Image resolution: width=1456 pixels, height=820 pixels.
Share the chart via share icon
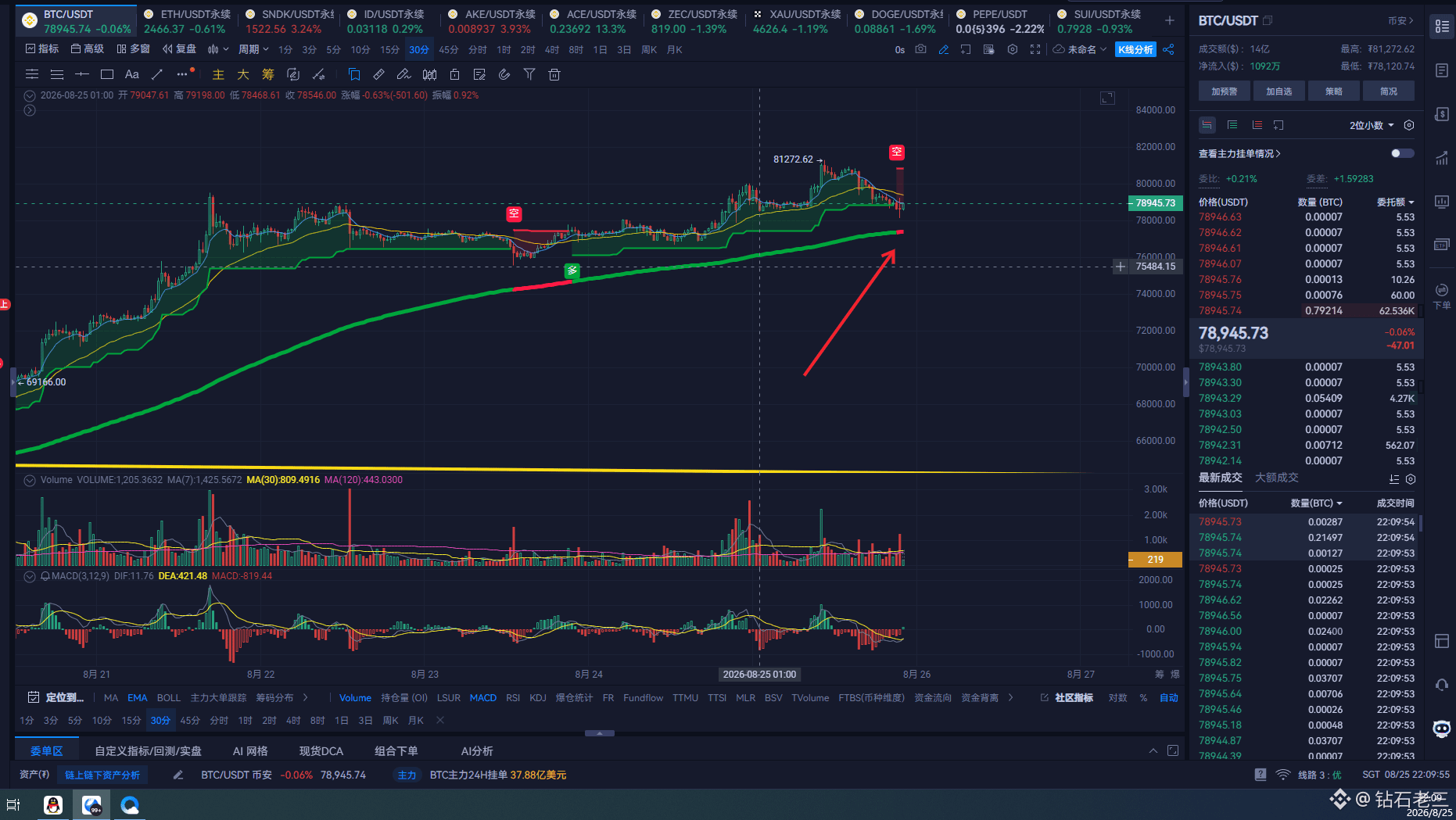pos(1168,49)
